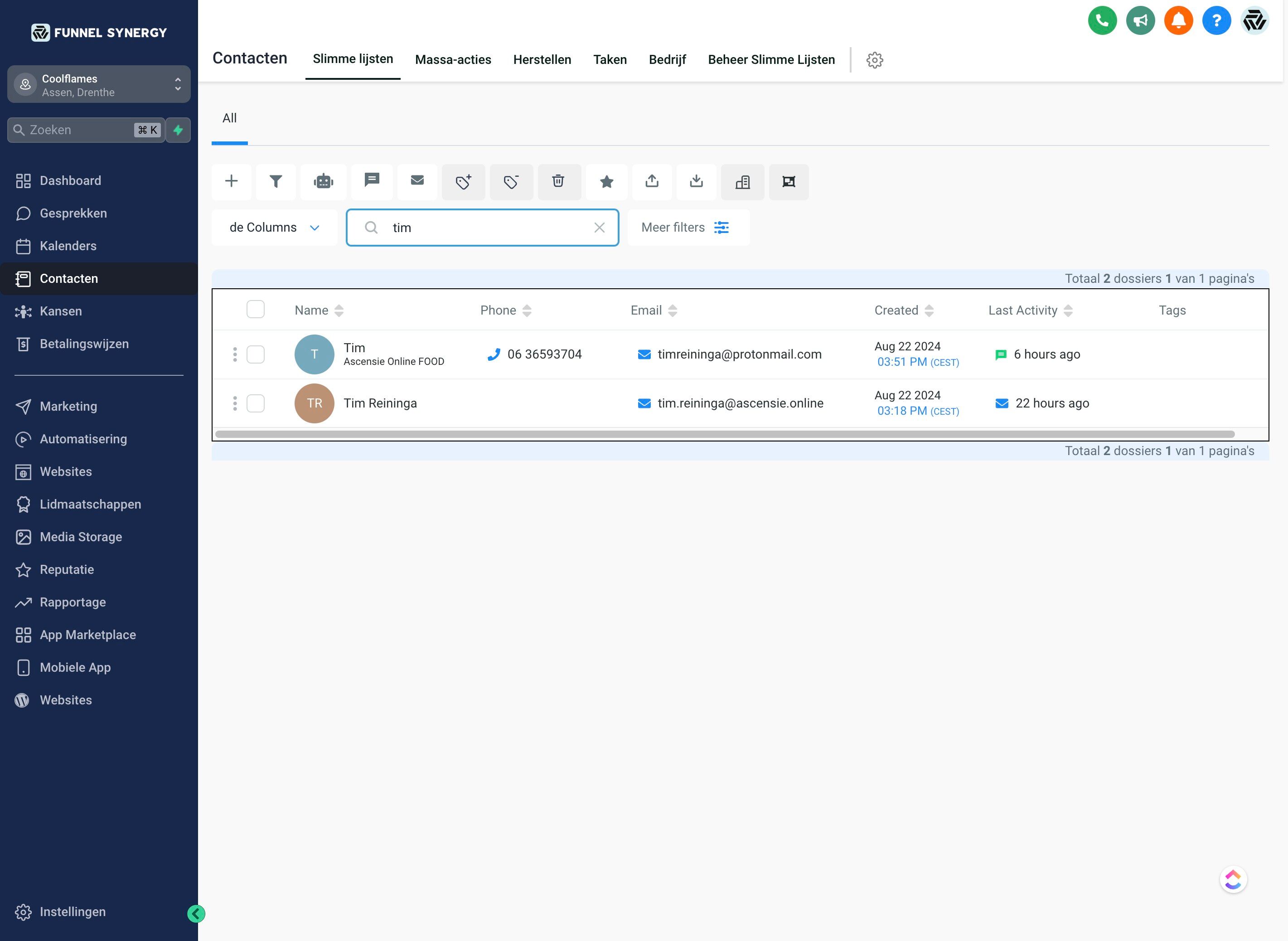Click the send review request star icon
The height and width of the screenshot is (941, 1288).
coord(606,182)
